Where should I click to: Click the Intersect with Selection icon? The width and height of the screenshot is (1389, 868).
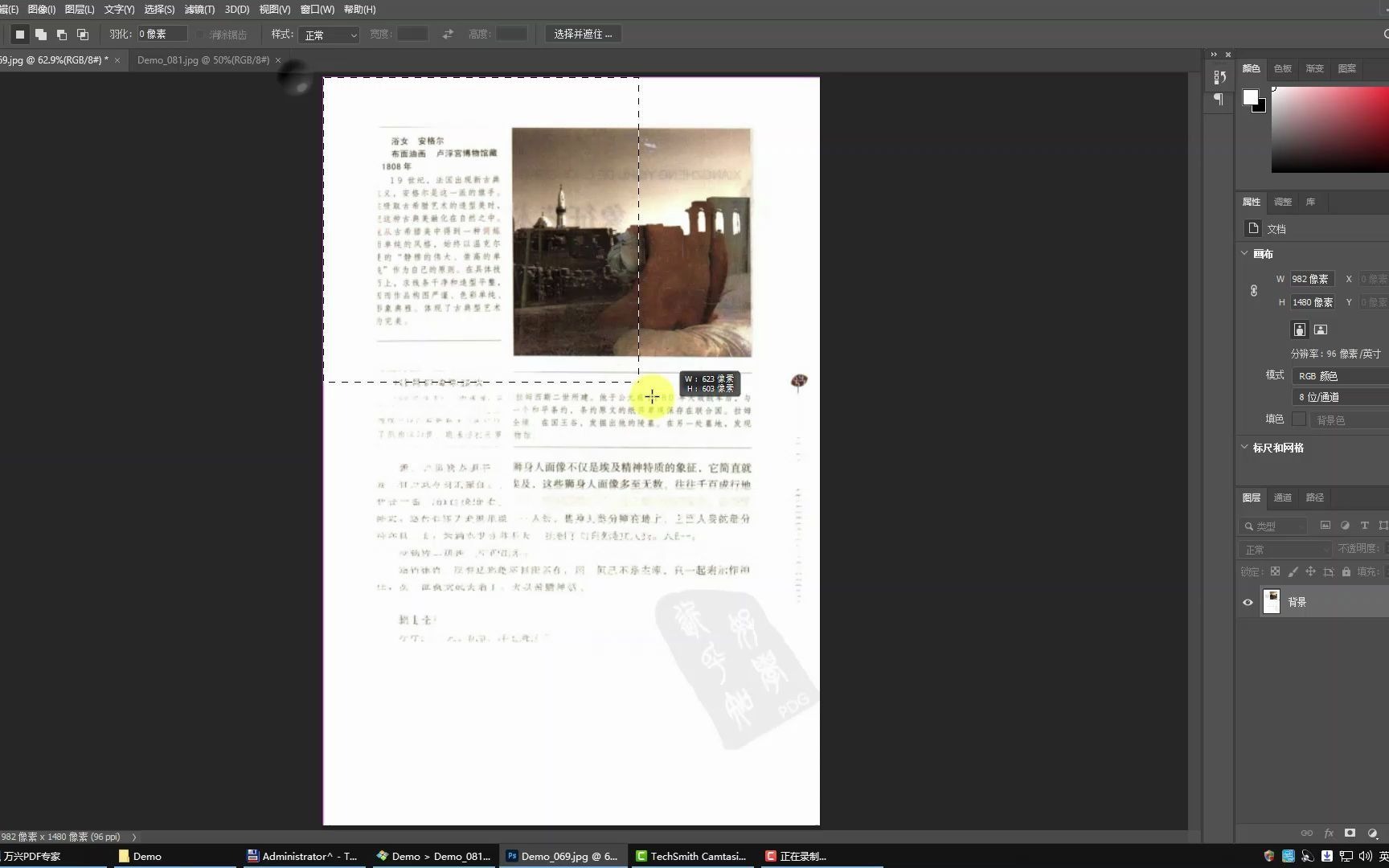(82, 34)
